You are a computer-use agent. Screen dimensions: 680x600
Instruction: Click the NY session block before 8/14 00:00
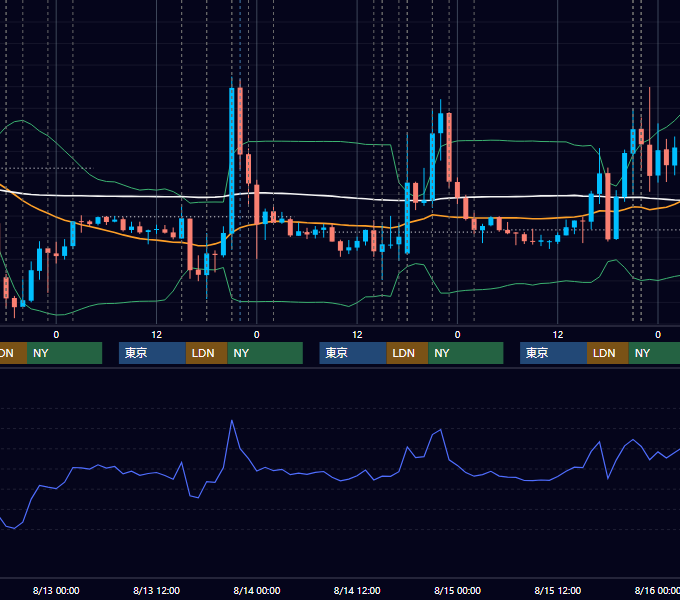(265, 353)
